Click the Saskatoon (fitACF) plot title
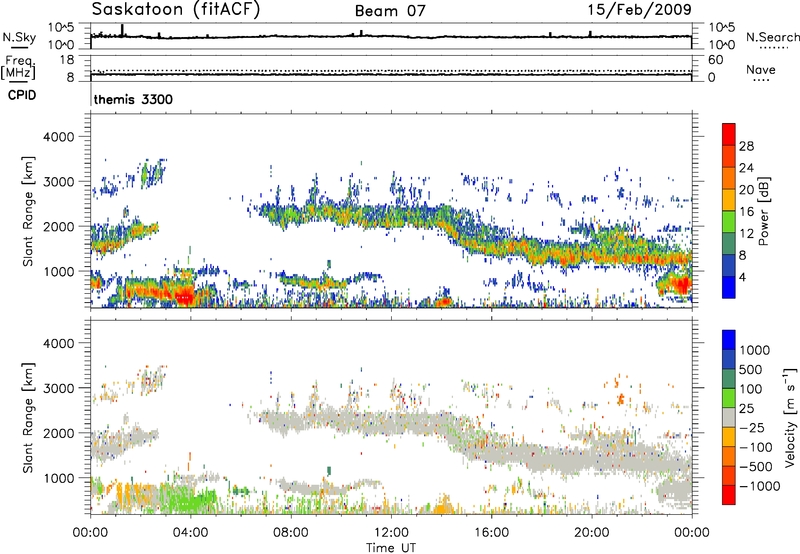Screen dimensions: 800x554 tap(176, 9)
